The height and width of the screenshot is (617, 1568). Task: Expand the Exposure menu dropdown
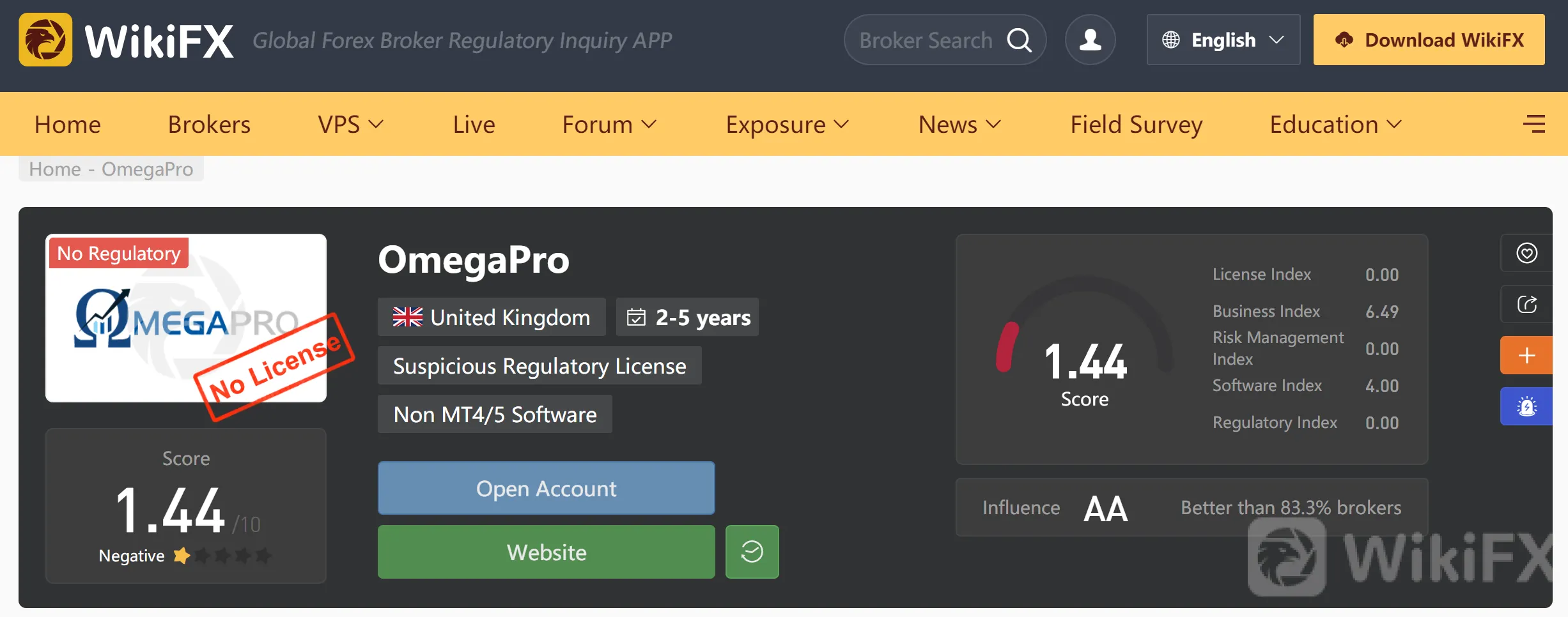click(788, 124)
